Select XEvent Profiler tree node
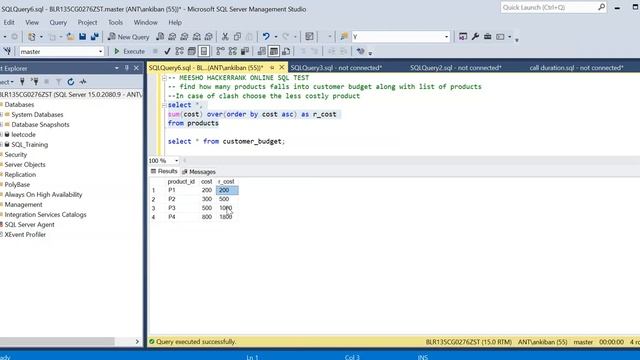 tap(25, 235)
